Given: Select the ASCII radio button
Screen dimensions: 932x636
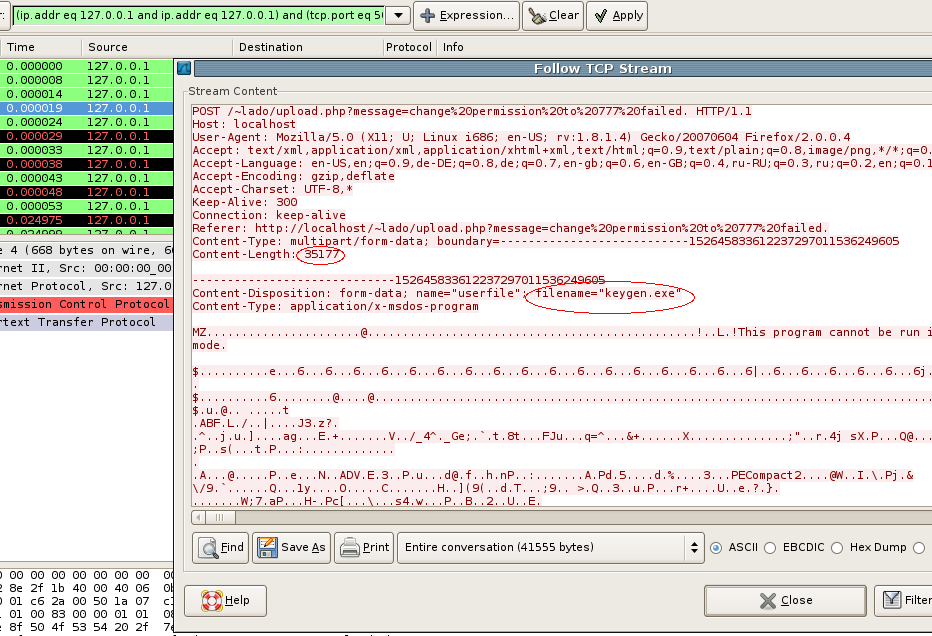Looking at the screenshot, I should point(716,548).
